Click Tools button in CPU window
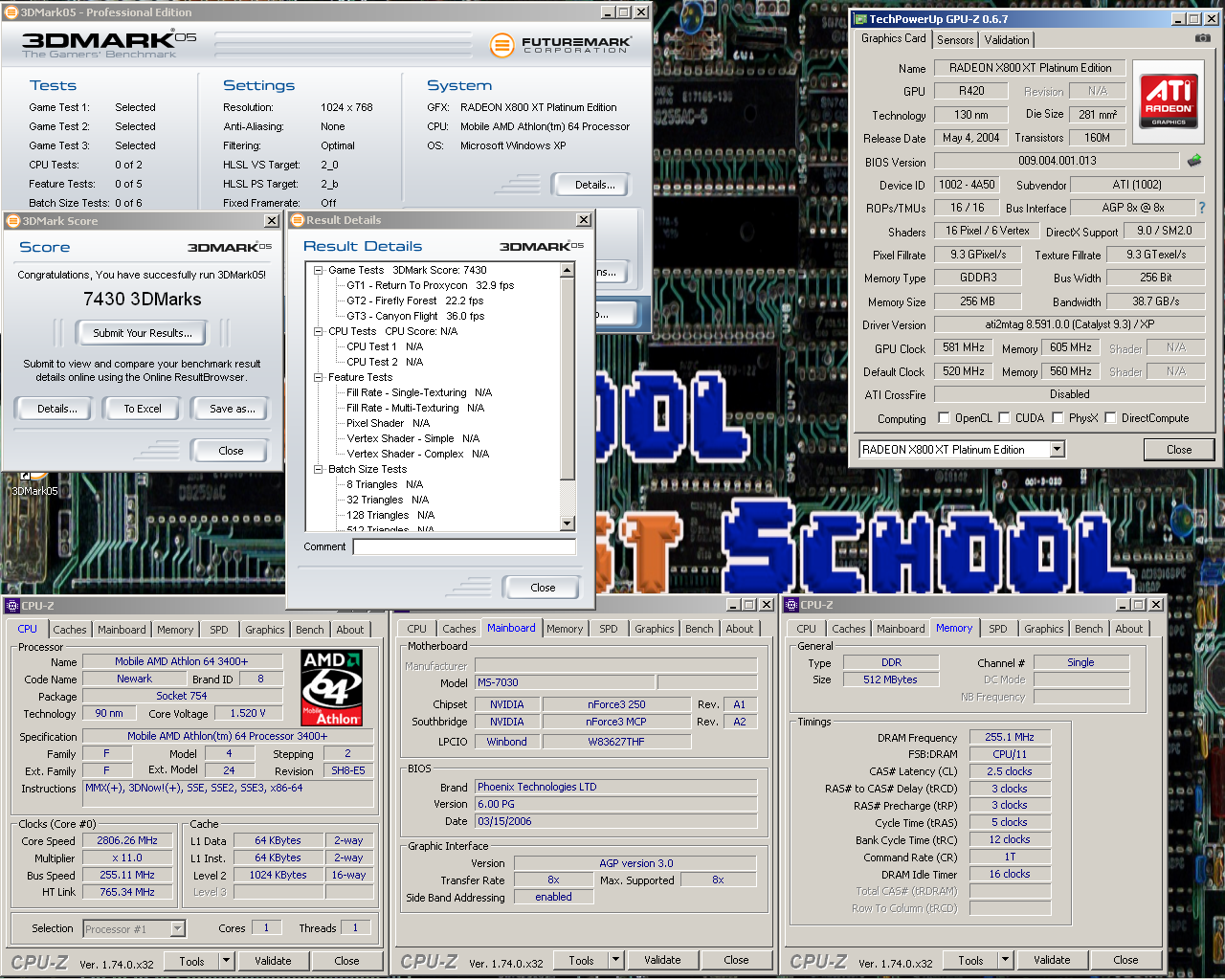The width and height of the screenshot is (1225, 980). [191, 961]
